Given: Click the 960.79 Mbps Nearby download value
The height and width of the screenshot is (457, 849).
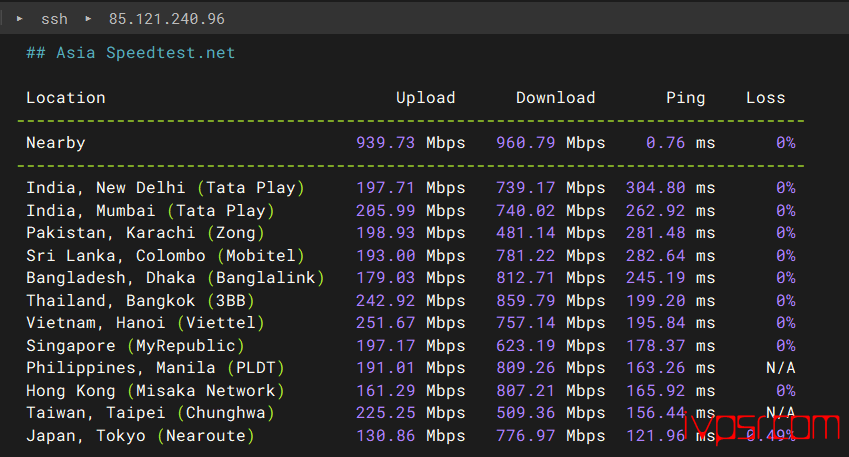Looking at the screenshot, I should point(551,142).
